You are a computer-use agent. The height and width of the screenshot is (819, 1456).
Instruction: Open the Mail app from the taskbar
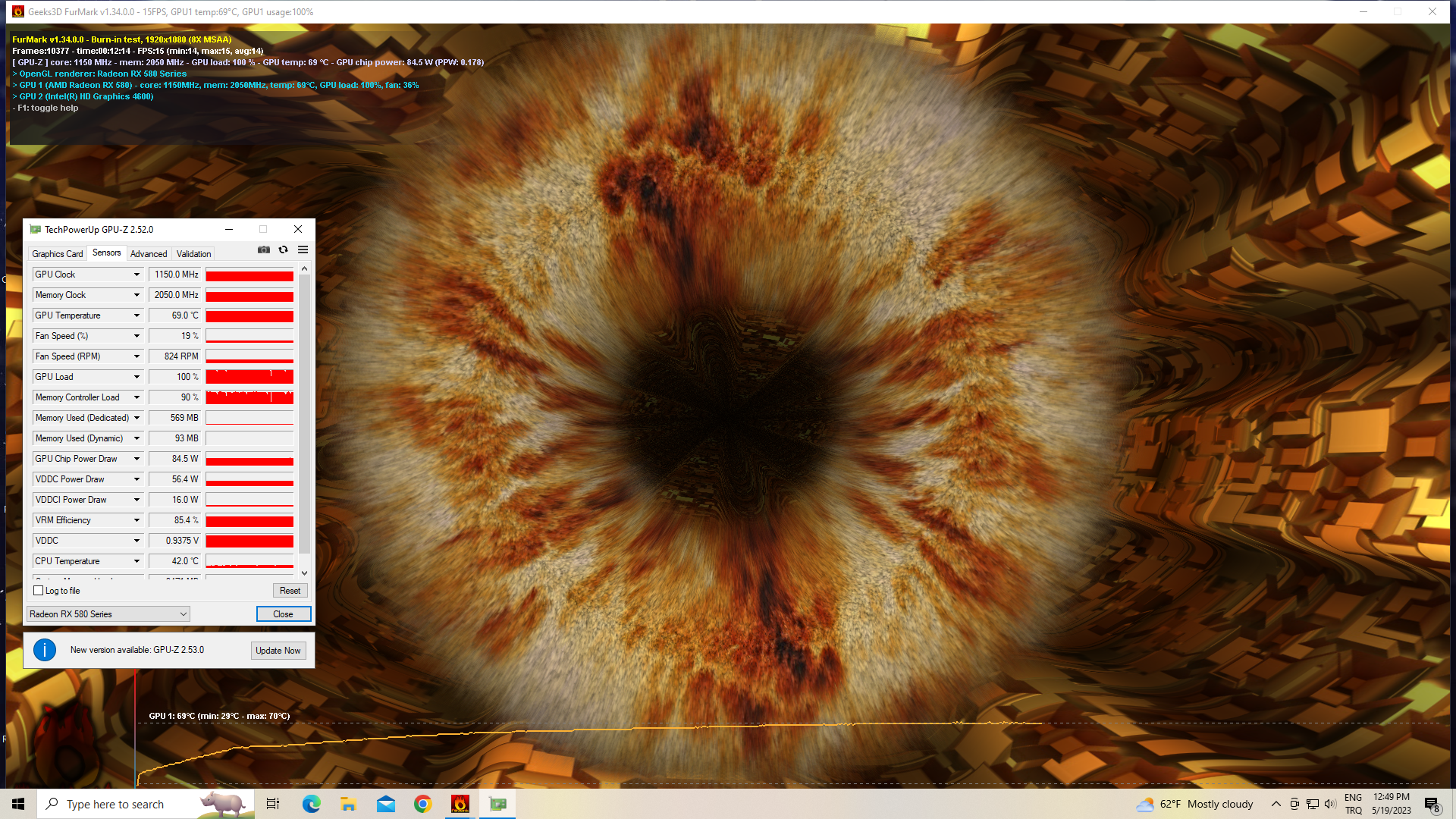coord(386,804)
